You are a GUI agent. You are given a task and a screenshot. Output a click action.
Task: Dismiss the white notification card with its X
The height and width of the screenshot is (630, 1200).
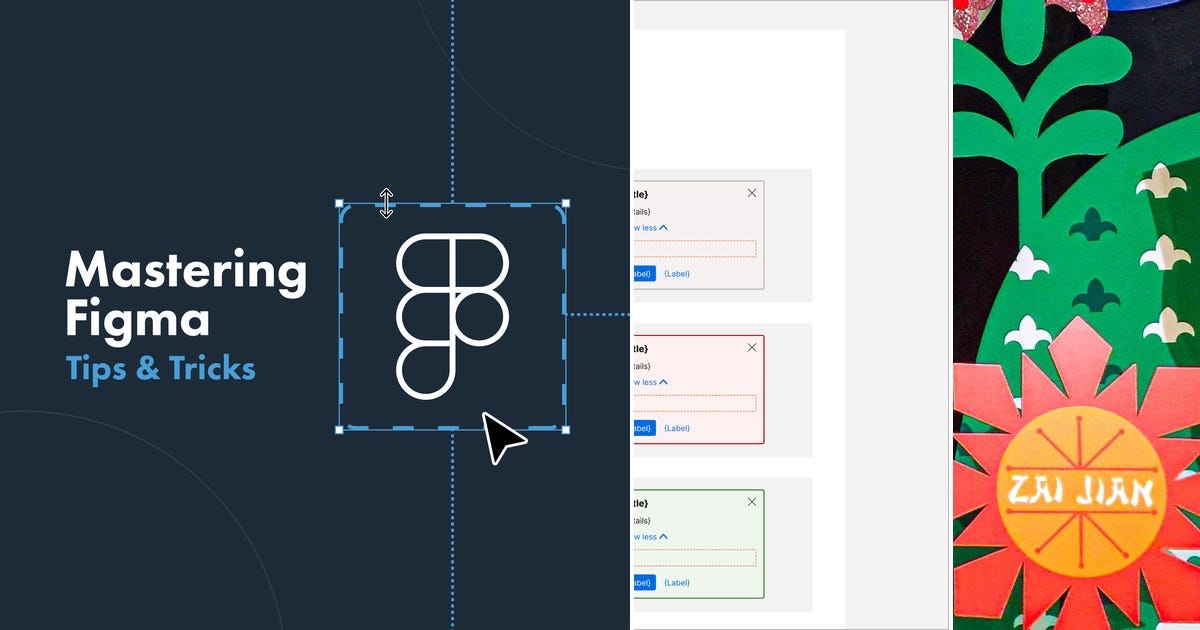click(x=751, y=192)
